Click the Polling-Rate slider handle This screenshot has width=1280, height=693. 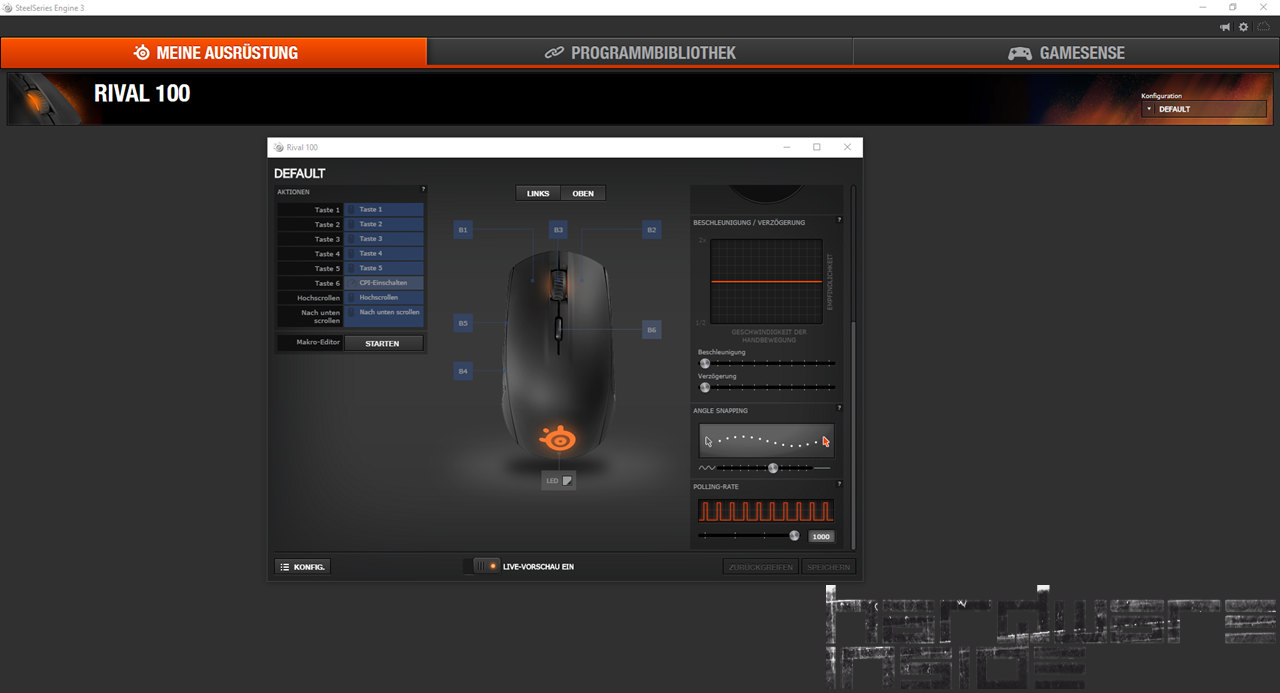[x=795, y=536]
